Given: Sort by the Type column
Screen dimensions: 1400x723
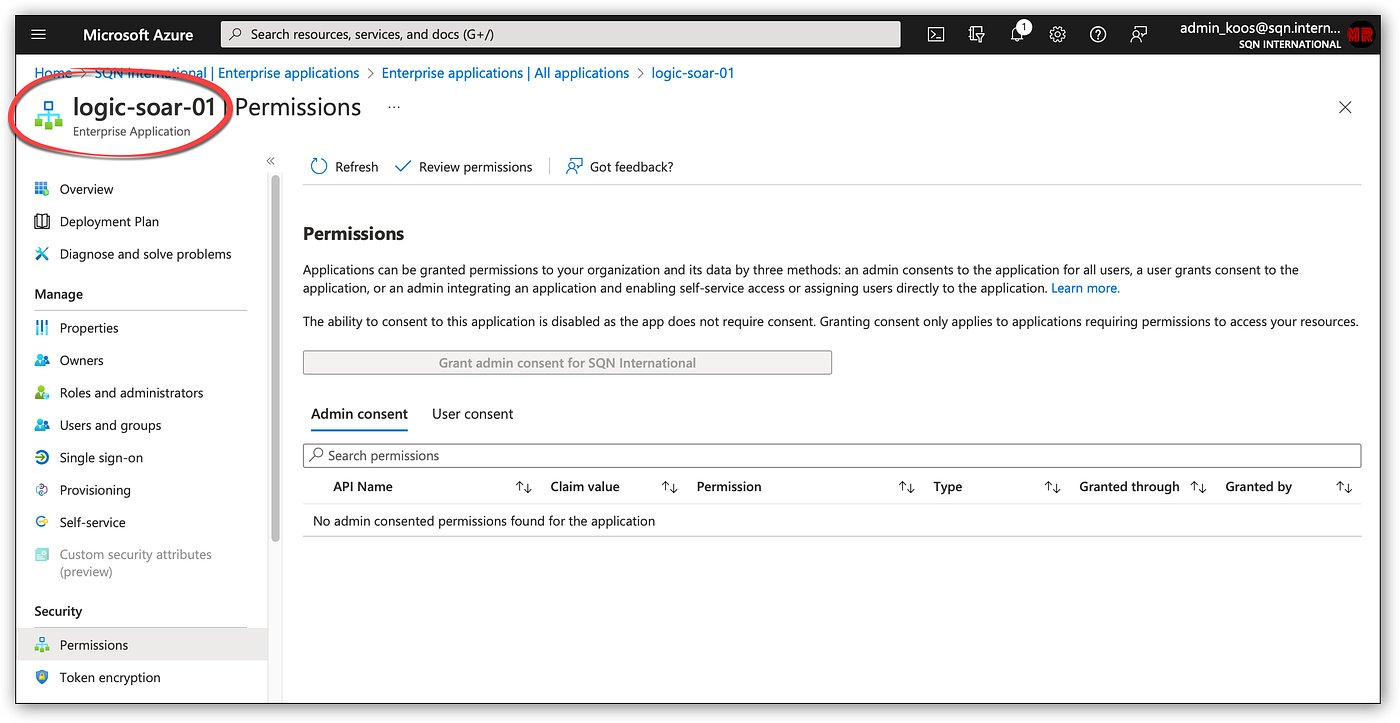Looking at the screenshot, I should (x=1052, y=487).
